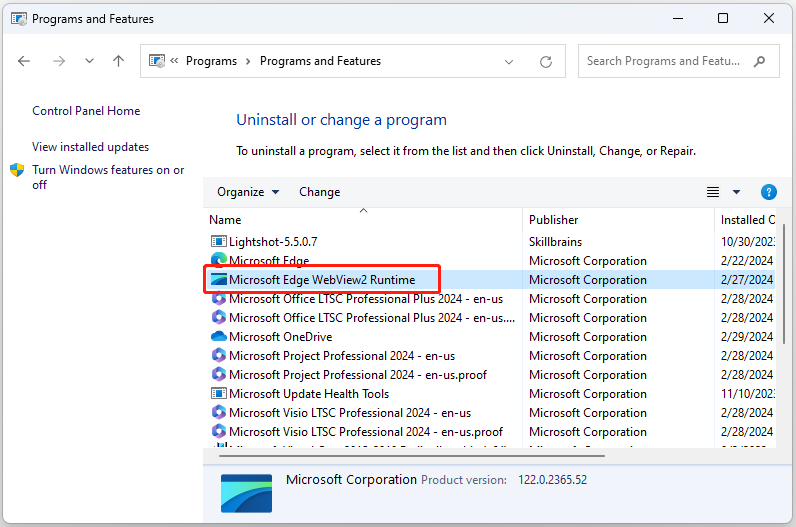This screenshot has height=527, width=796.
Task: Click the product version 122.0.2365.52 text
Action: tap(552, 480)
